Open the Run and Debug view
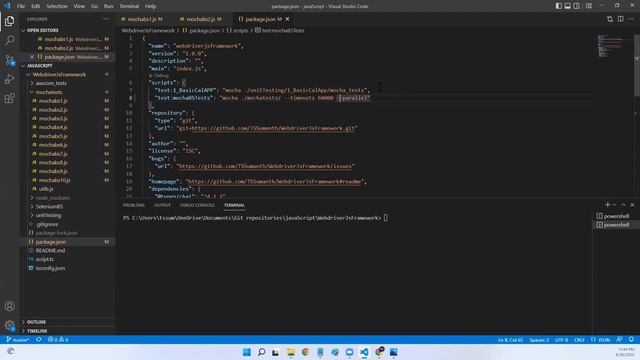 tap(9, 79)
